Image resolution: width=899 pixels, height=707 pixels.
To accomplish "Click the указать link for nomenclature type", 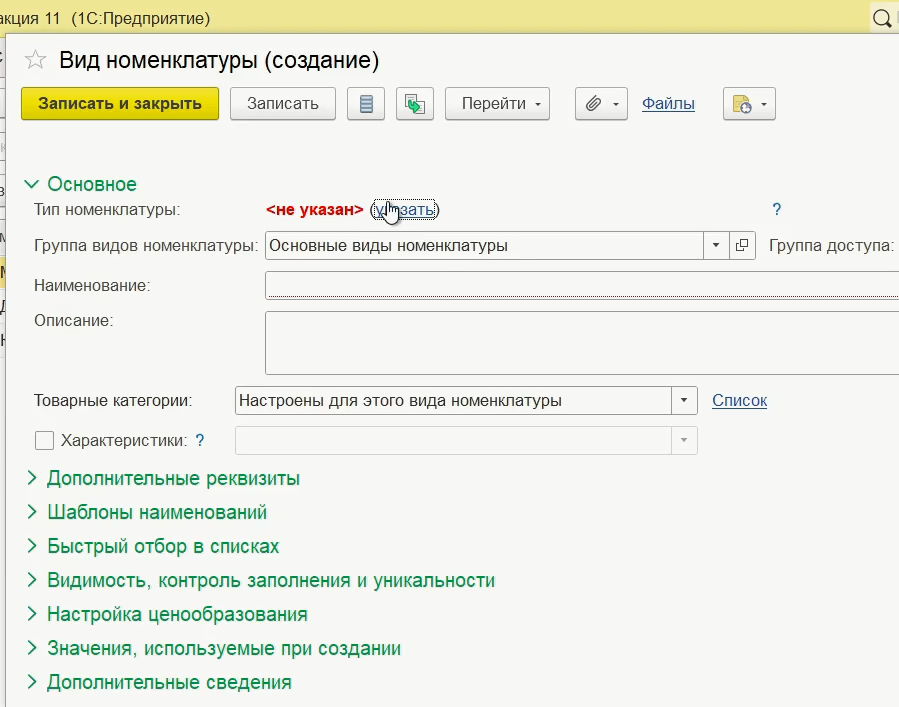I will pyautogui.click(x=405, y=209).
